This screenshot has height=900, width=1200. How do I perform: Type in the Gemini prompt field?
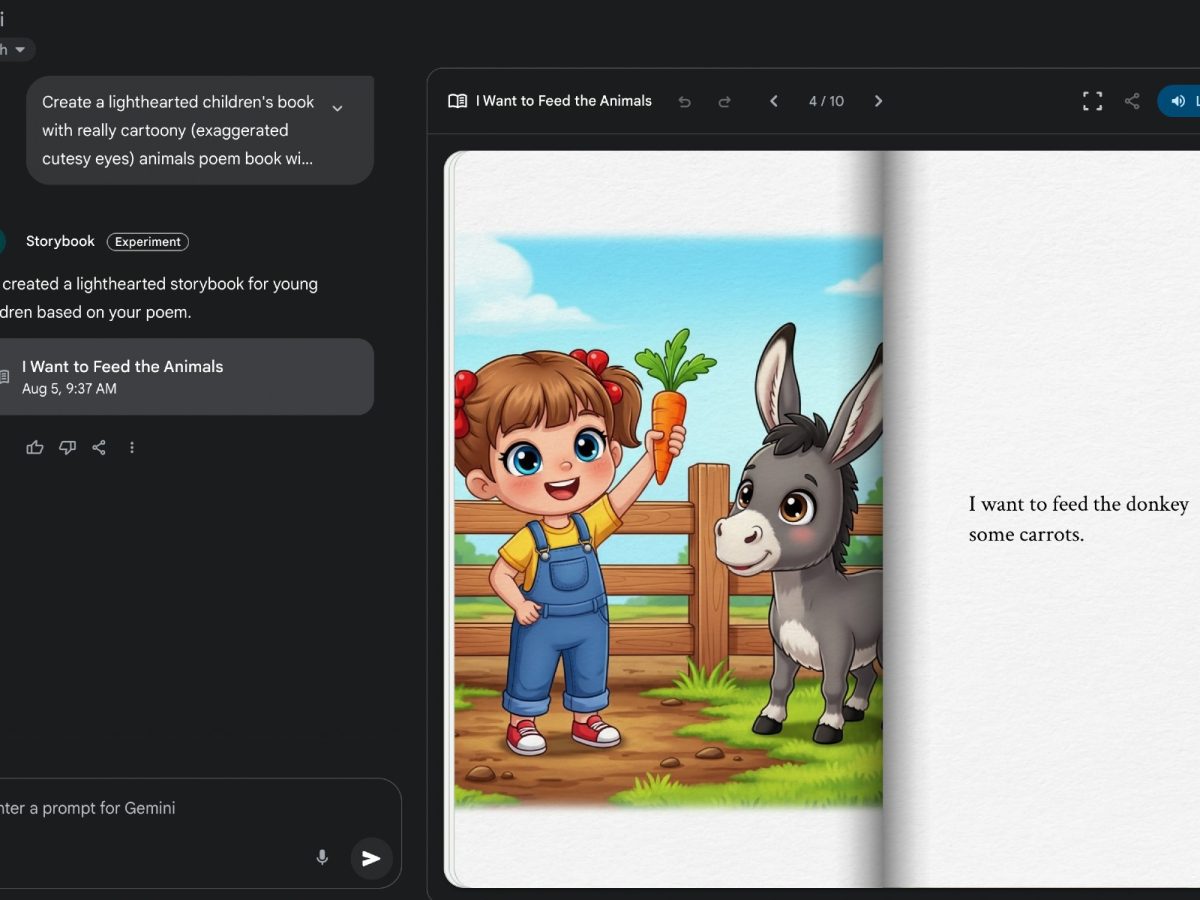point(150,808)
